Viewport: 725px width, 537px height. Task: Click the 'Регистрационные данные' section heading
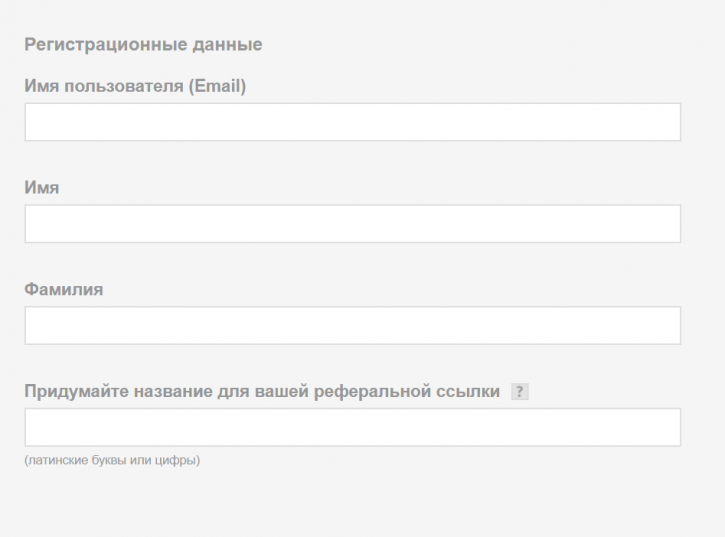tap(143, 44)
